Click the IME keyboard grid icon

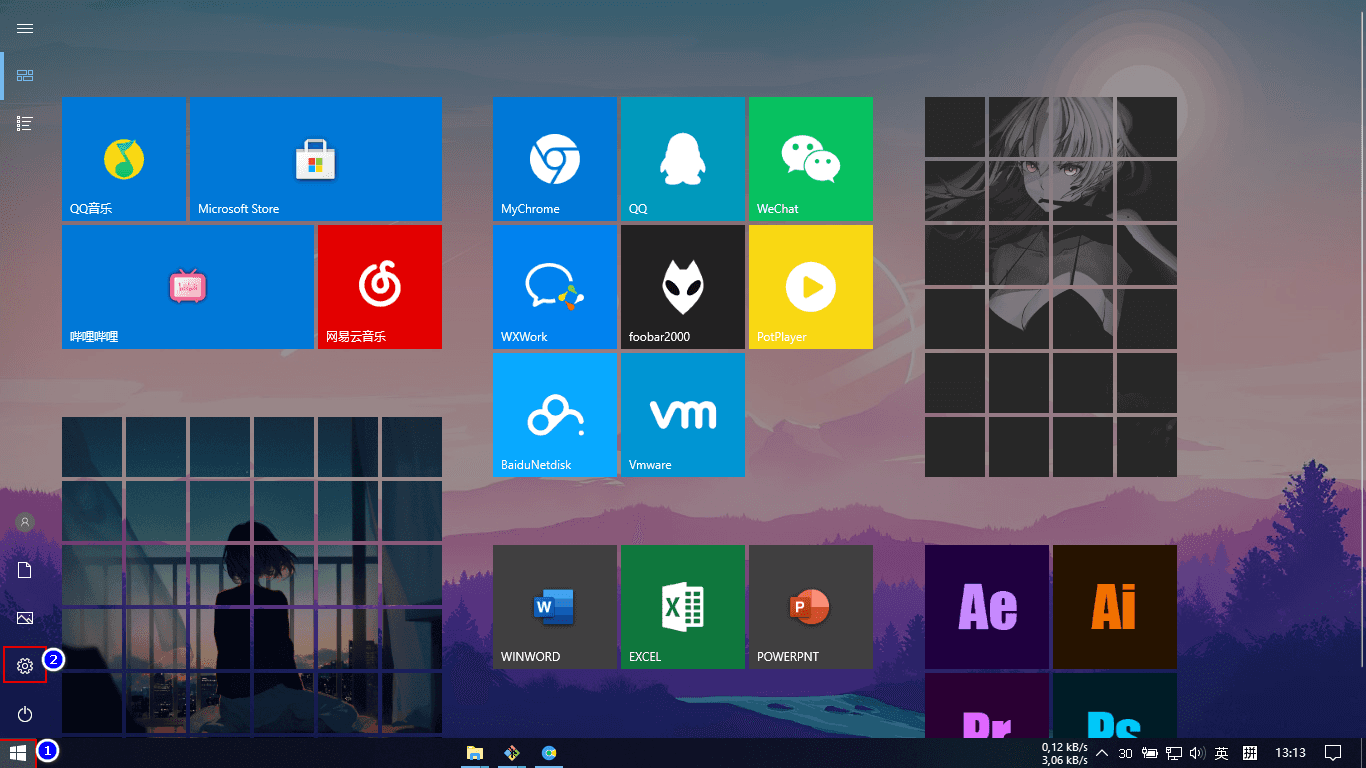point(1250,753)
